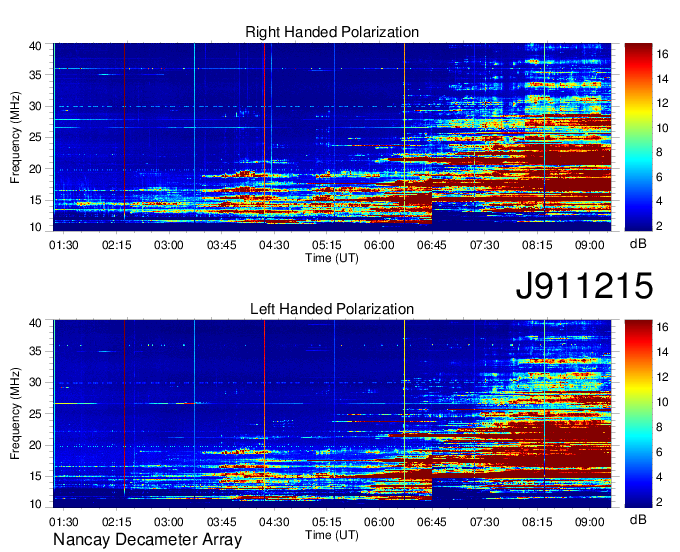Click the "01:30" time tick on the bottom plot

(64, 522)
